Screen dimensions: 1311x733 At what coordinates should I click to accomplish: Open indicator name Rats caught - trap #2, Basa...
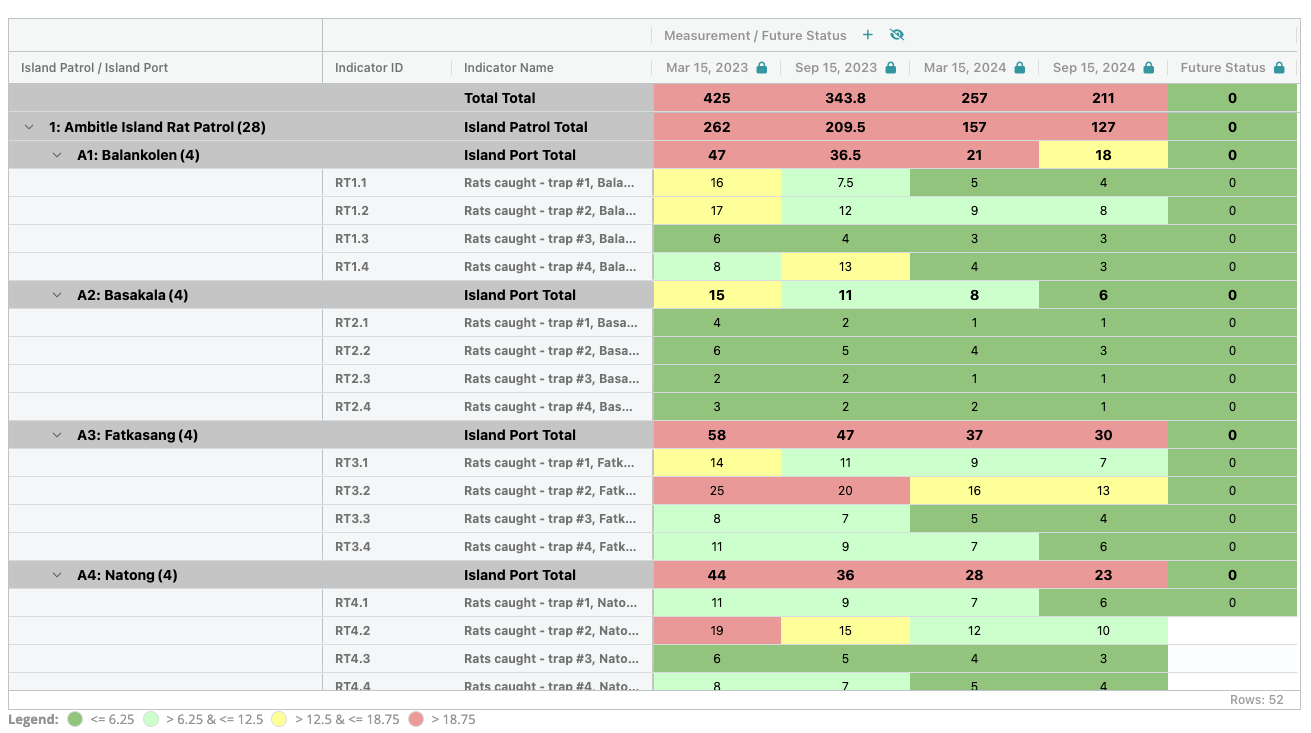tap(550, 350)
